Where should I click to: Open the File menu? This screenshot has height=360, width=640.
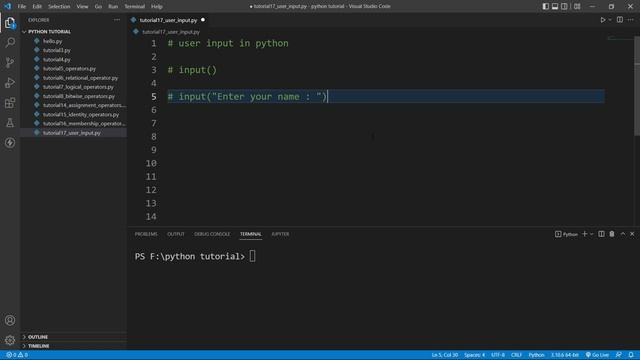(22, 7)
